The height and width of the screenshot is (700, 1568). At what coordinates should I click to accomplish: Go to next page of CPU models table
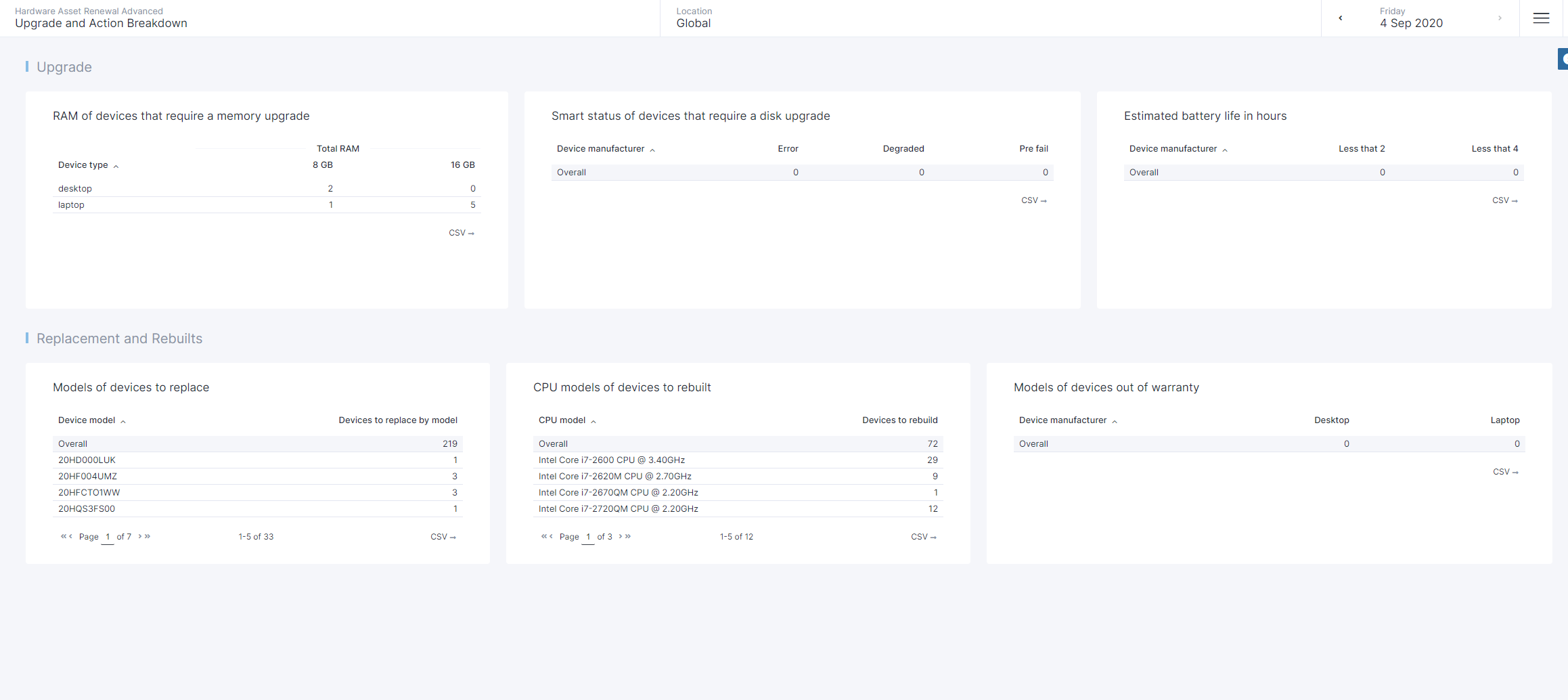pos(621,536)
